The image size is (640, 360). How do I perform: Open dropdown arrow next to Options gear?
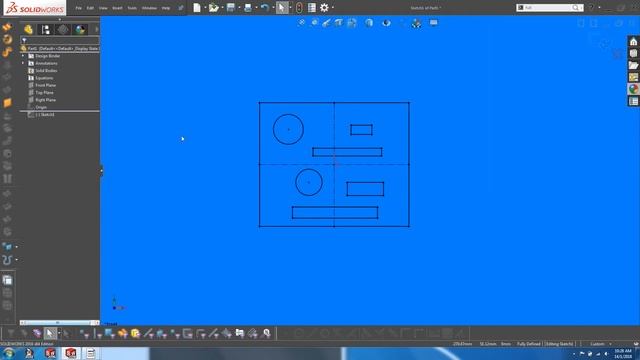pyautogui.click(x=333, y=7)
